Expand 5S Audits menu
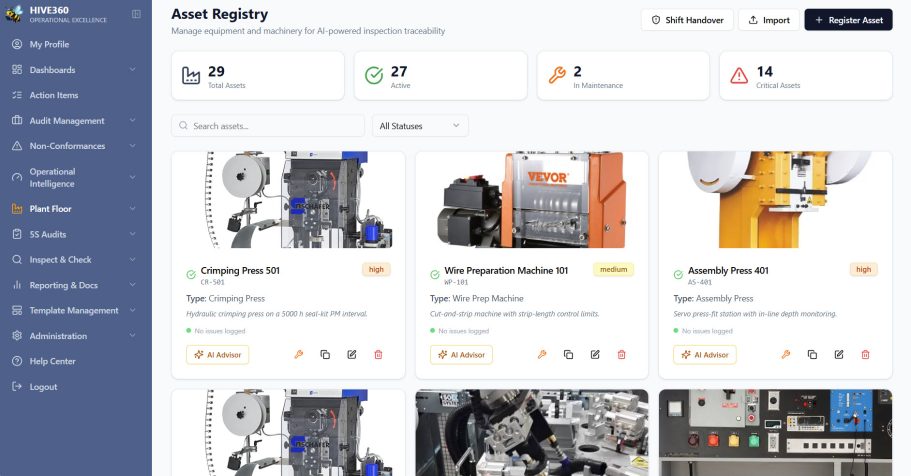The image size is (911, 476). point(76,234)
